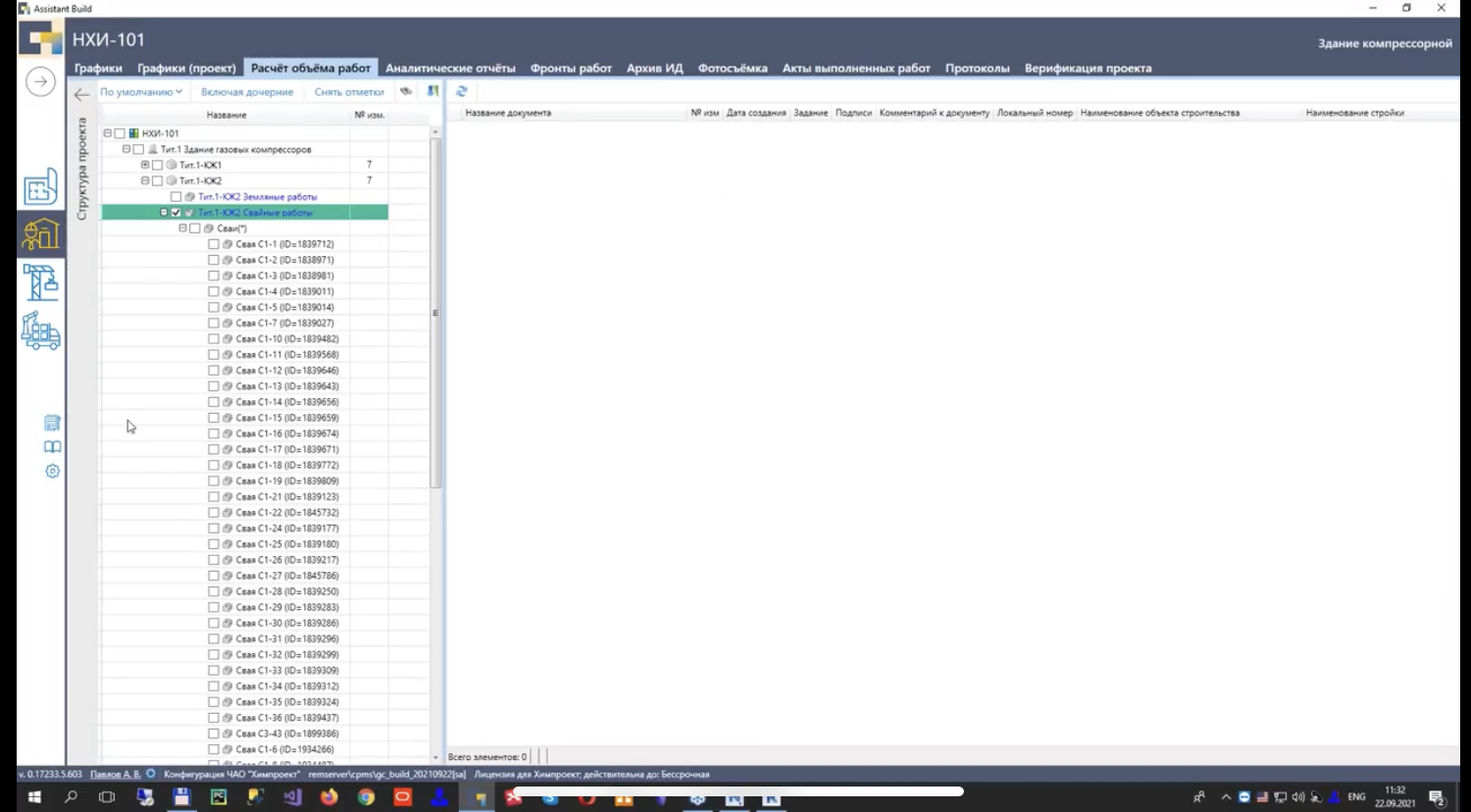
Task: Click the blue refresh arrows icon
Action: pos(461,91)
